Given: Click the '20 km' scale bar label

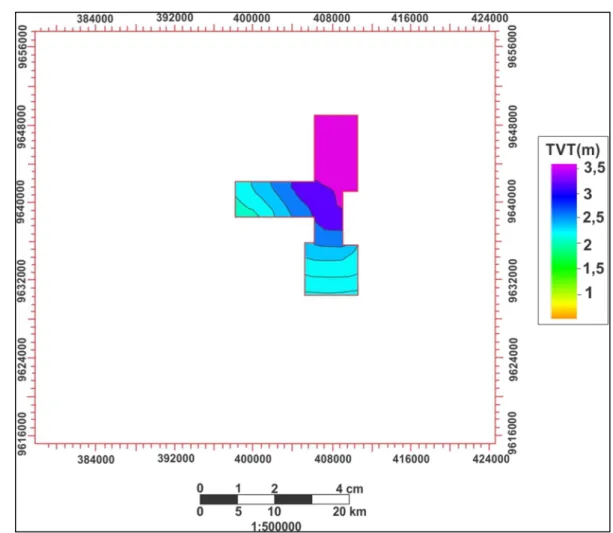Looking at the screenshot, I should pos(350,511).
